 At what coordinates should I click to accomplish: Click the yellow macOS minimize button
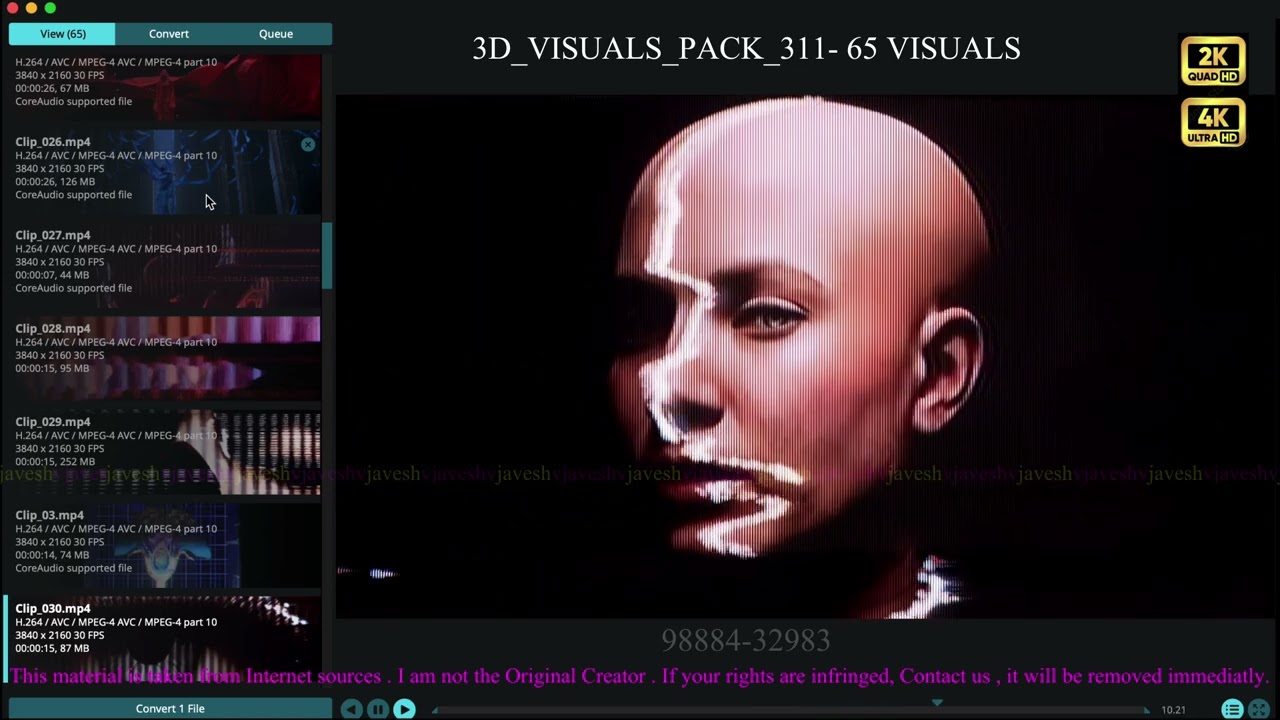click(31, 8)
